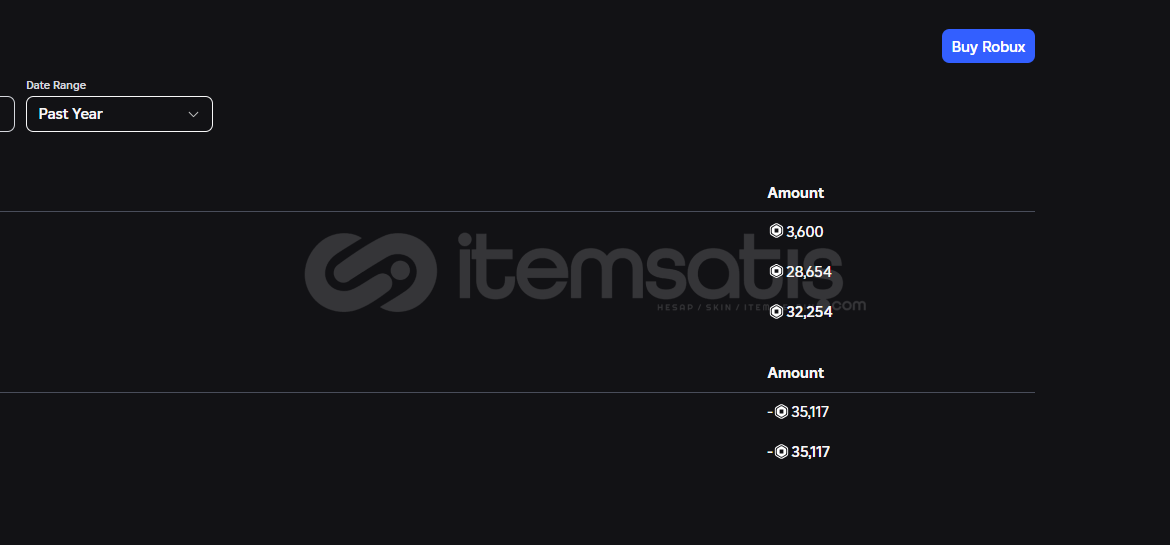
Task: Select the 3,600 amount value
Action: [804, 232]
